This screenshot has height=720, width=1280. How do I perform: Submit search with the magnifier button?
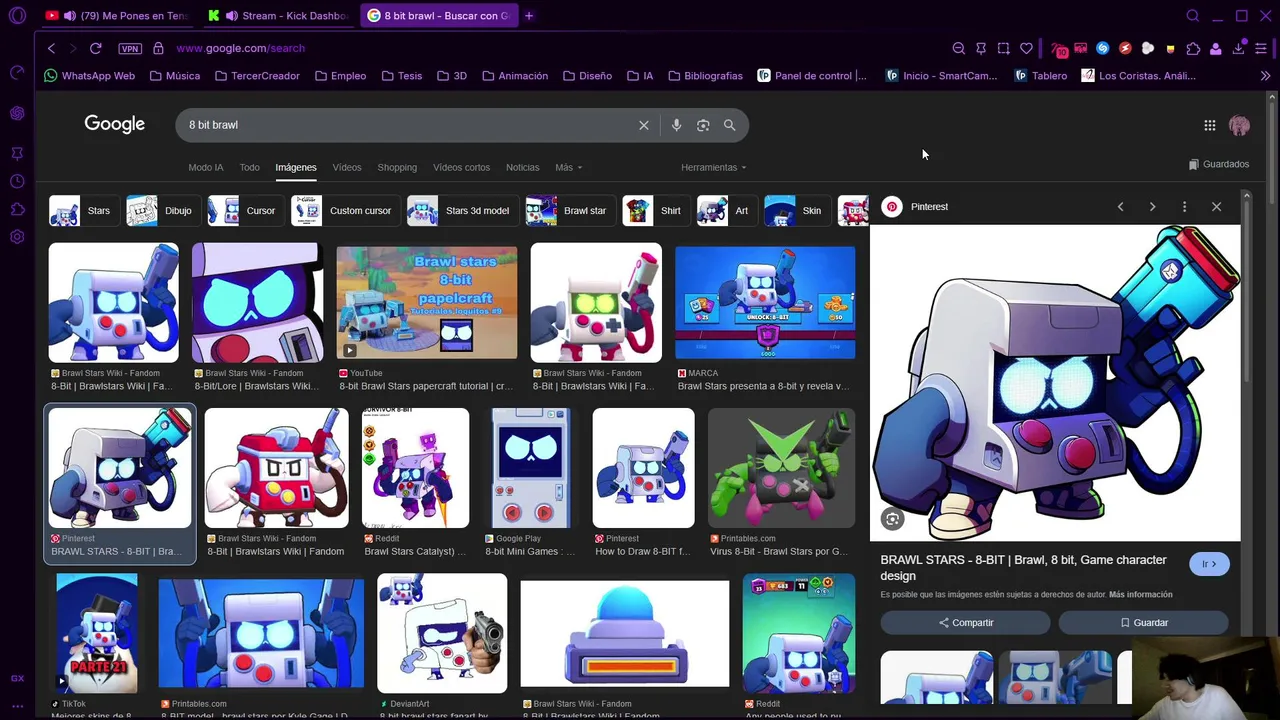[x=730, y=125]
